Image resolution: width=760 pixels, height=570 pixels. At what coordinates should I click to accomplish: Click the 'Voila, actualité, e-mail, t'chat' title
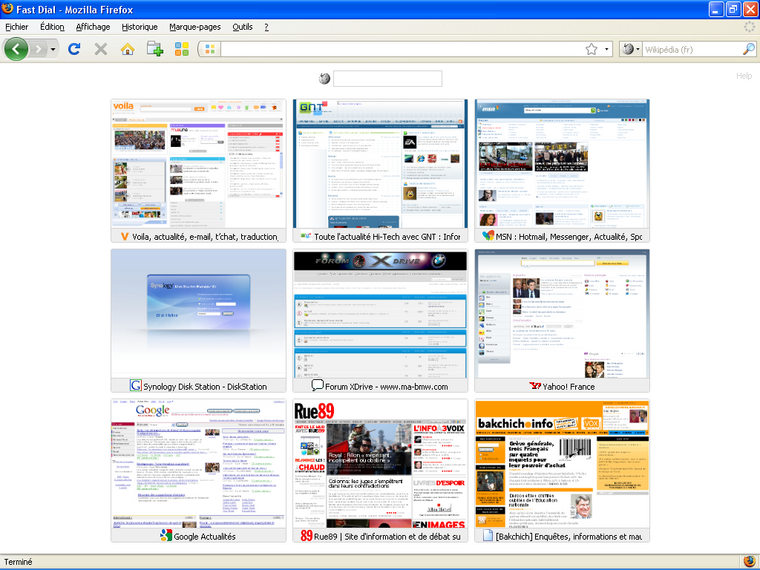coord(205,237)
